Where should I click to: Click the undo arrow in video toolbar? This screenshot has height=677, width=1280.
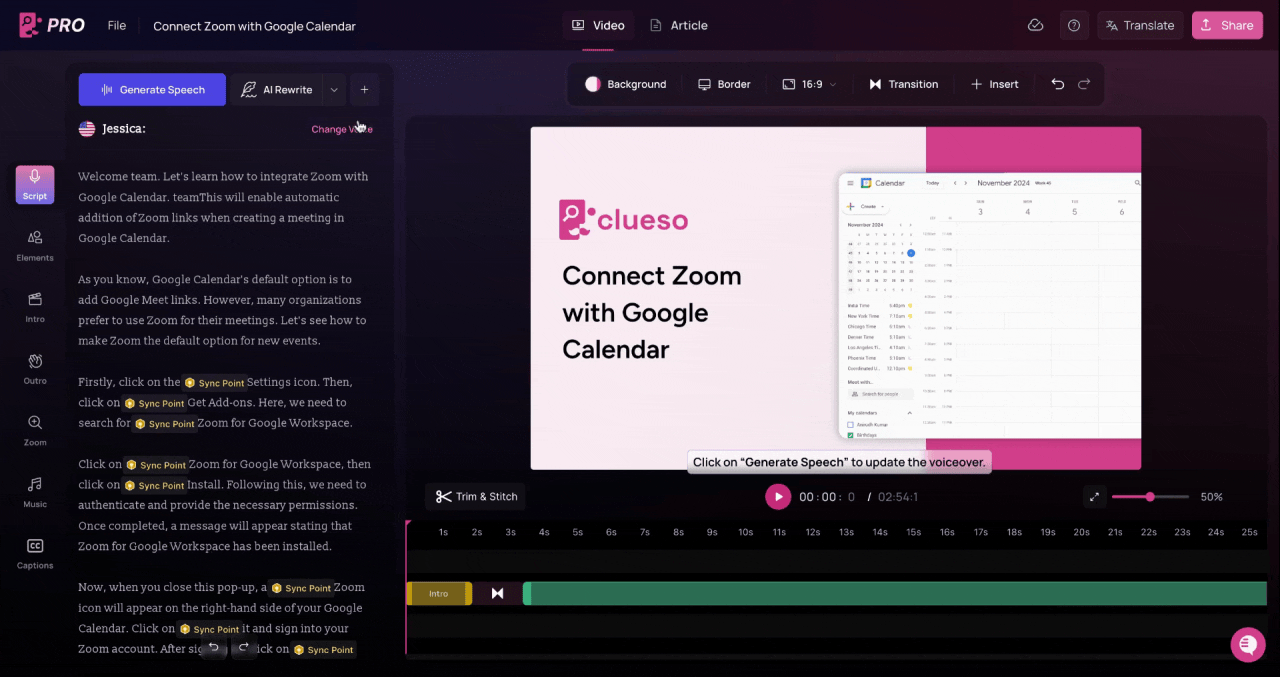pos(1058,84)
